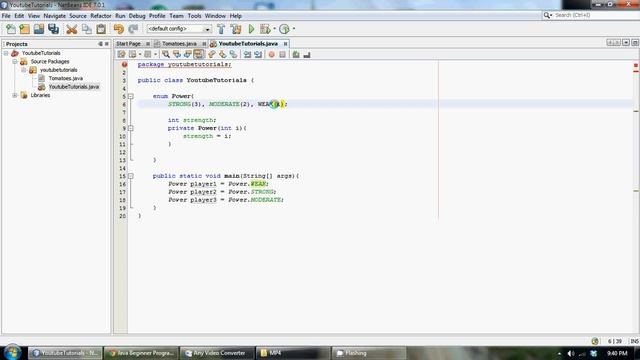The width and height of the screenshot is (640, 360).
Task: Click the Find Selection magnifier icon in editor toolbar
Action: click(166, 54)
